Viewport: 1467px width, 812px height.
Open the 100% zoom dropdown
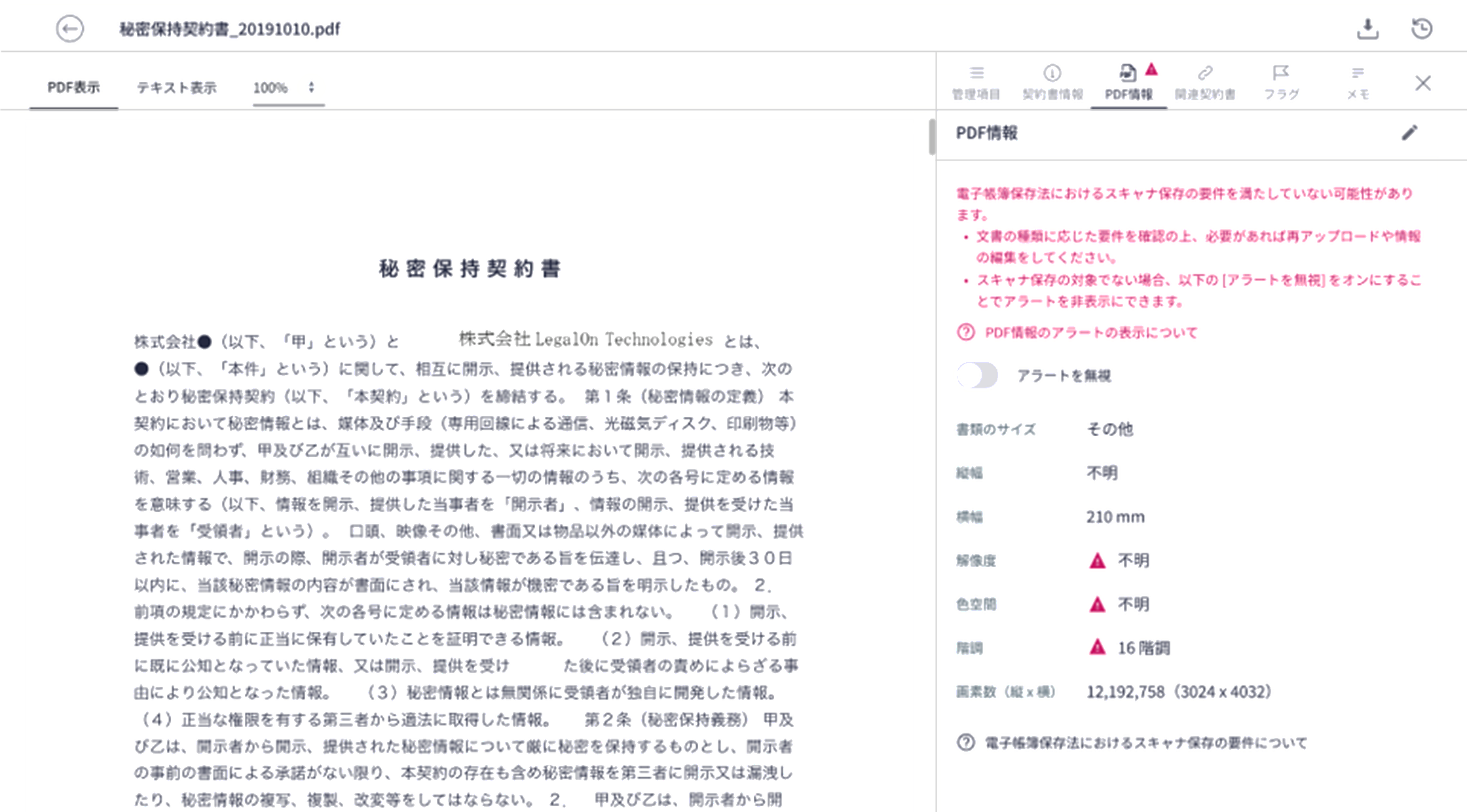click(x=270, y=88)
